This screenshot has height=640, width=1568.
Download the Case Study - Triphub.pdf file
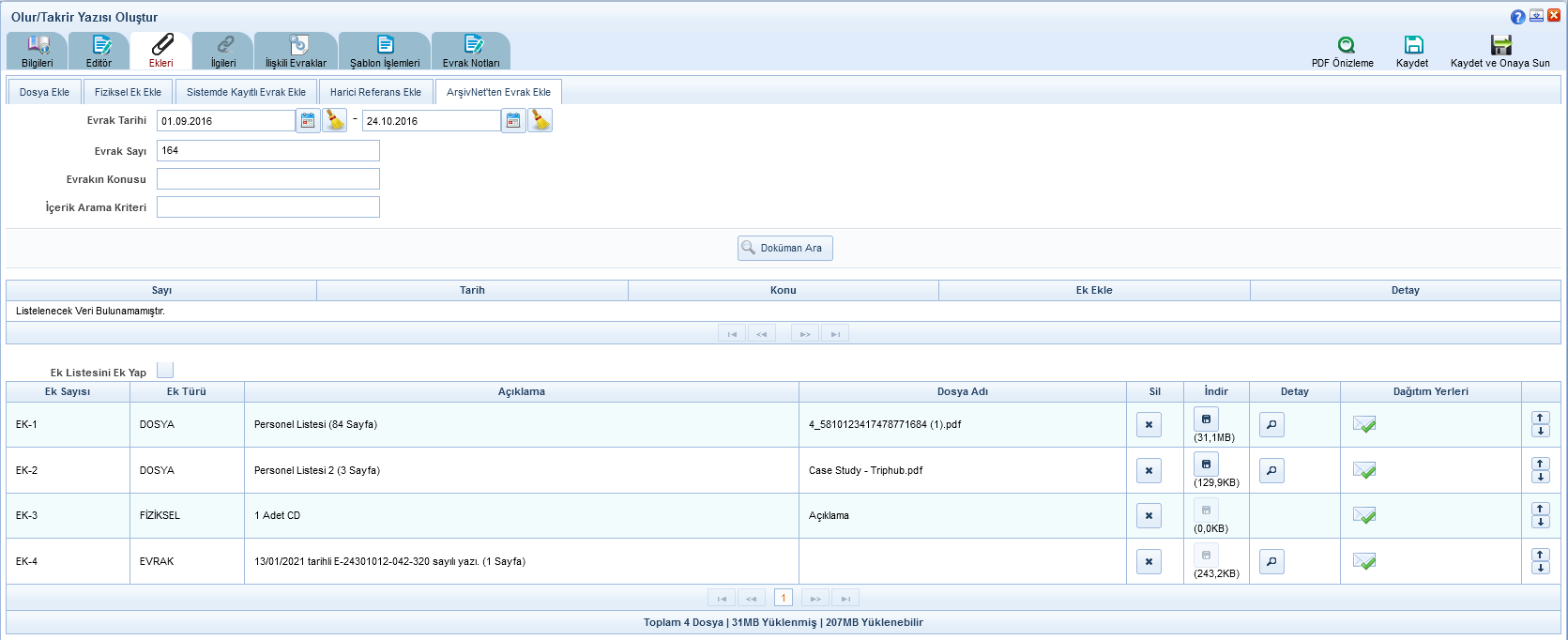[1206, 465]
